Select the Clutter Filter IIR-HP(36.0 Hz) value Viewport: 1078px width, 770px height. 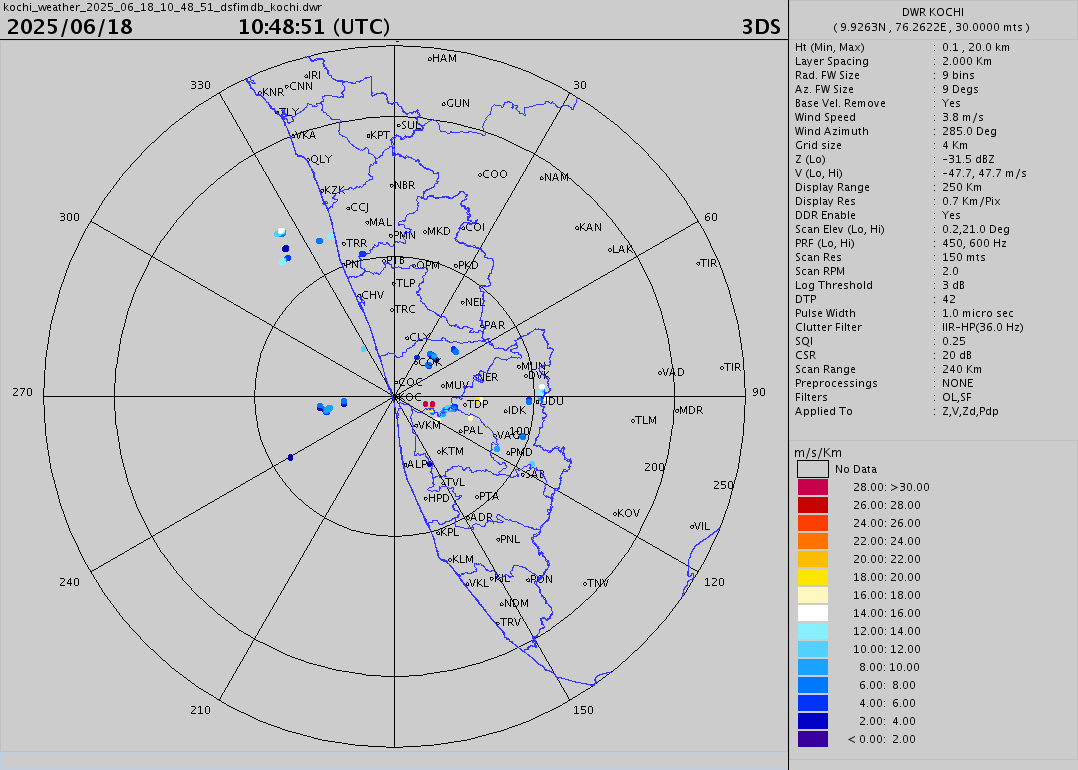click(982, 327)
